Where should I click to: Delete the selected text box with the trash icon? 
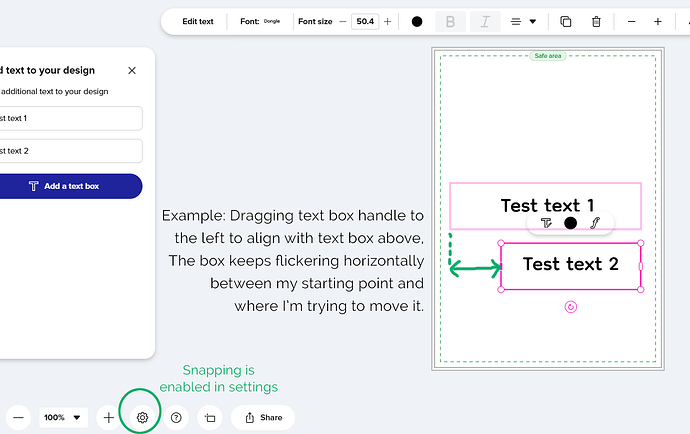coord(596,22)
